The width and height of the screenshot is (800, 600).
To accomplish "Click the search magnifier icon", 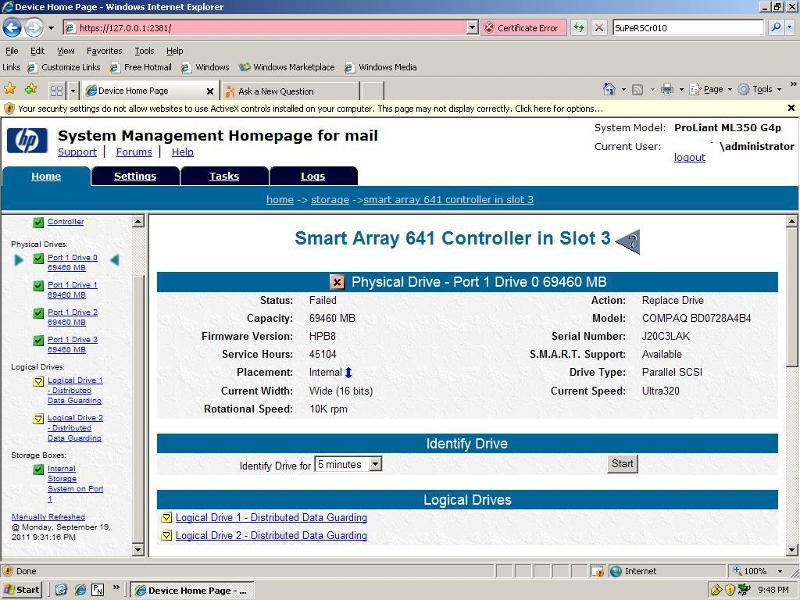I will coord(776,28).
